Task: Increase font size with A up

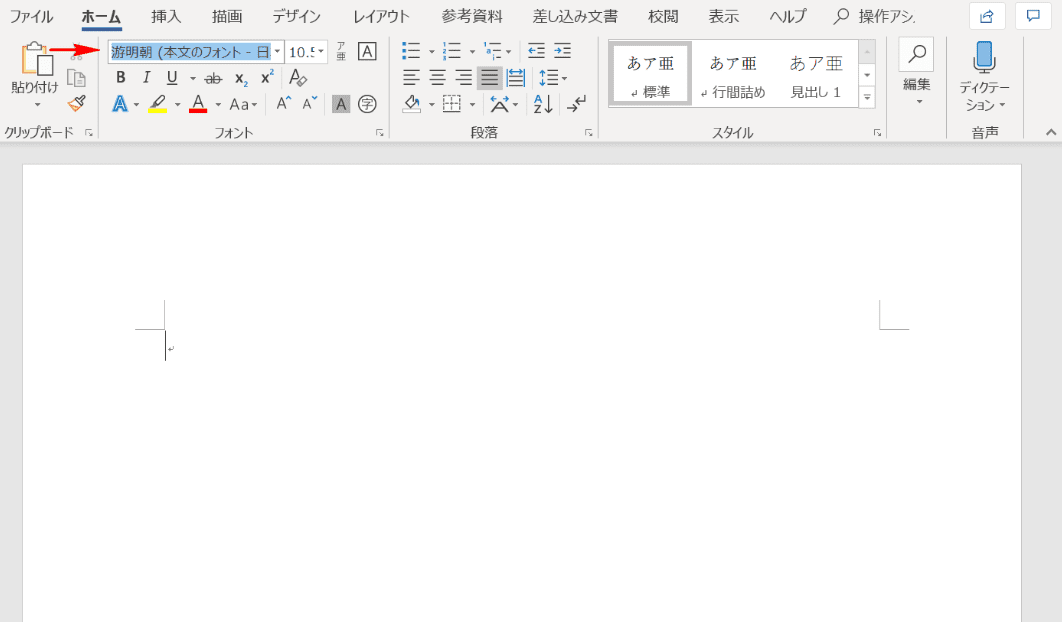Action: point(284,104)
